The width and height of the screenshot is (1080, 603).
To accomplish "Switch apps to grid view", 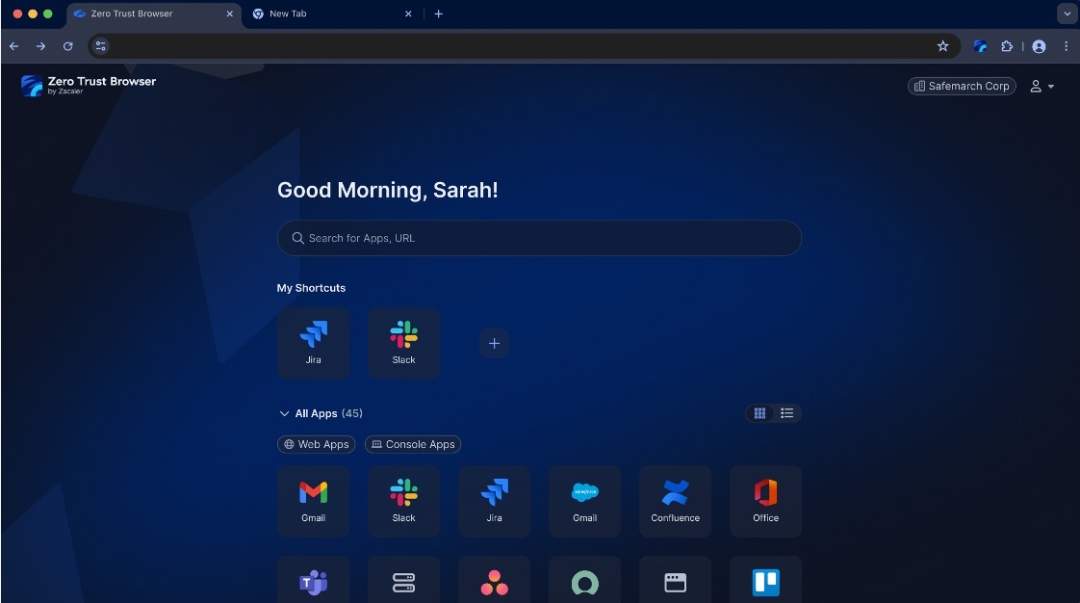I will click(760, 413).
